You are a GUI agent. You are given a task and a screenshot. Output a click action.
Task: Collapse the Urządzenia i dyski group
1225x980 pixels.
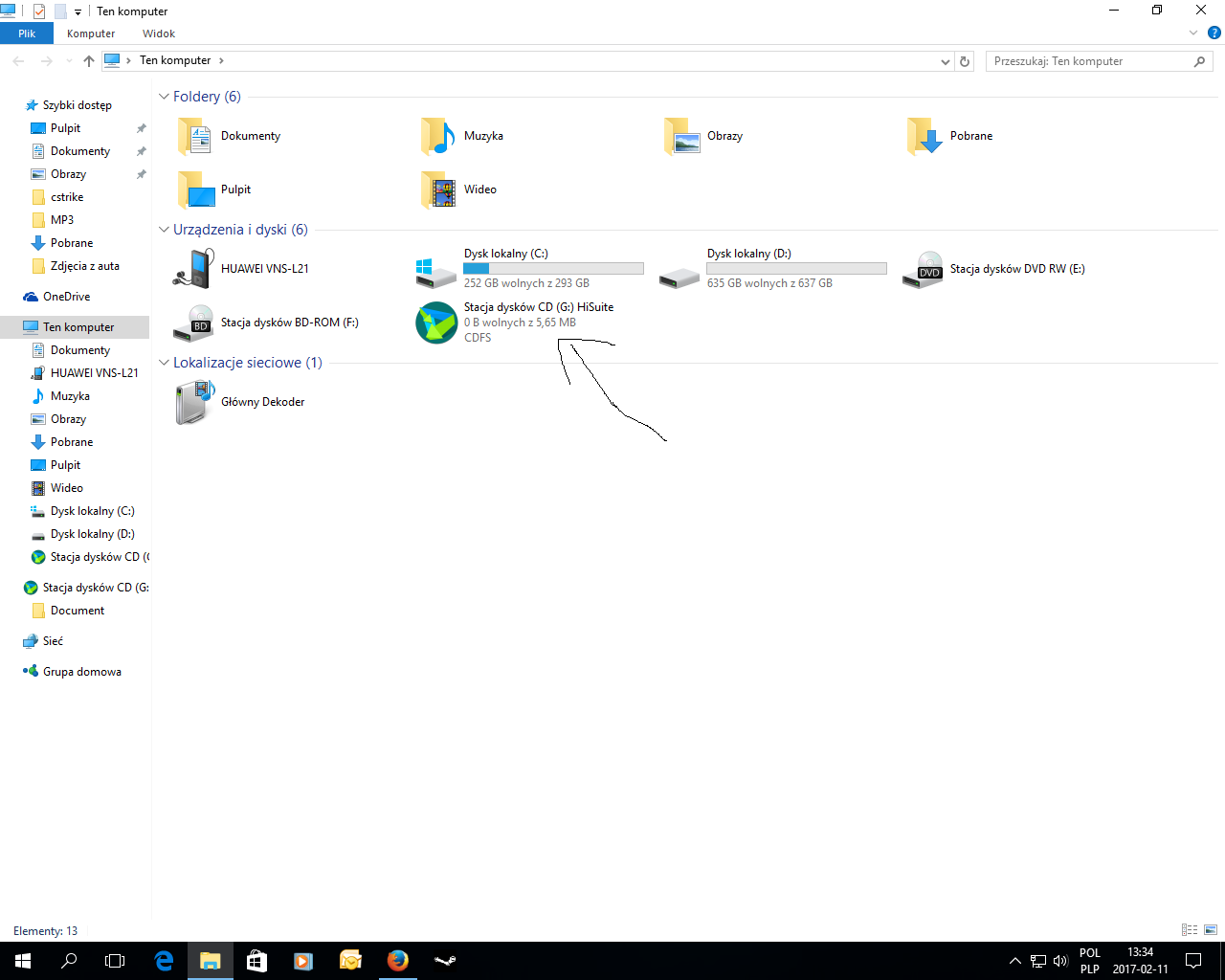pos(164,230)
